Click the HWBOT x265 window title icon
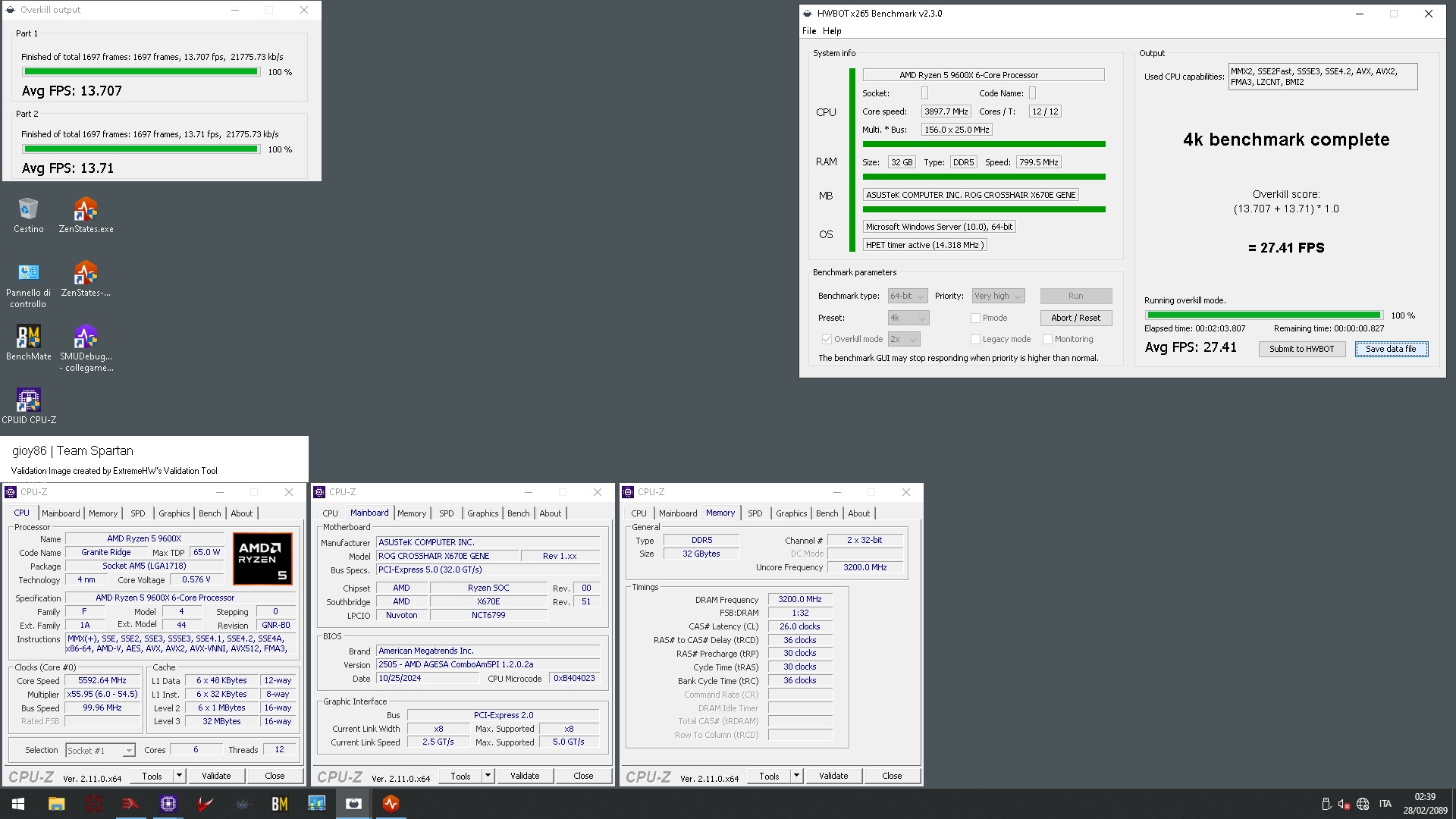1456x819 pixels. coord(808,14)
